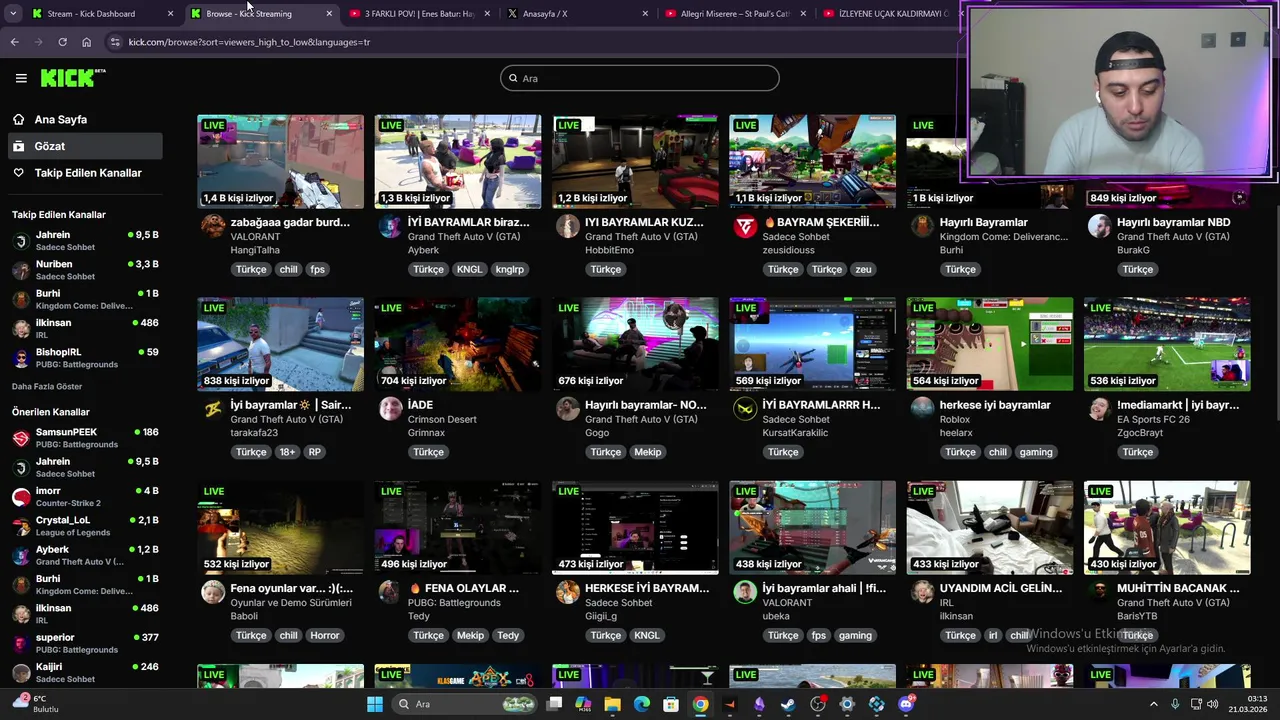Select the Mekip tag under Gogo
The height and width of the screenshot is (720, 1280).
pos(648,452)
